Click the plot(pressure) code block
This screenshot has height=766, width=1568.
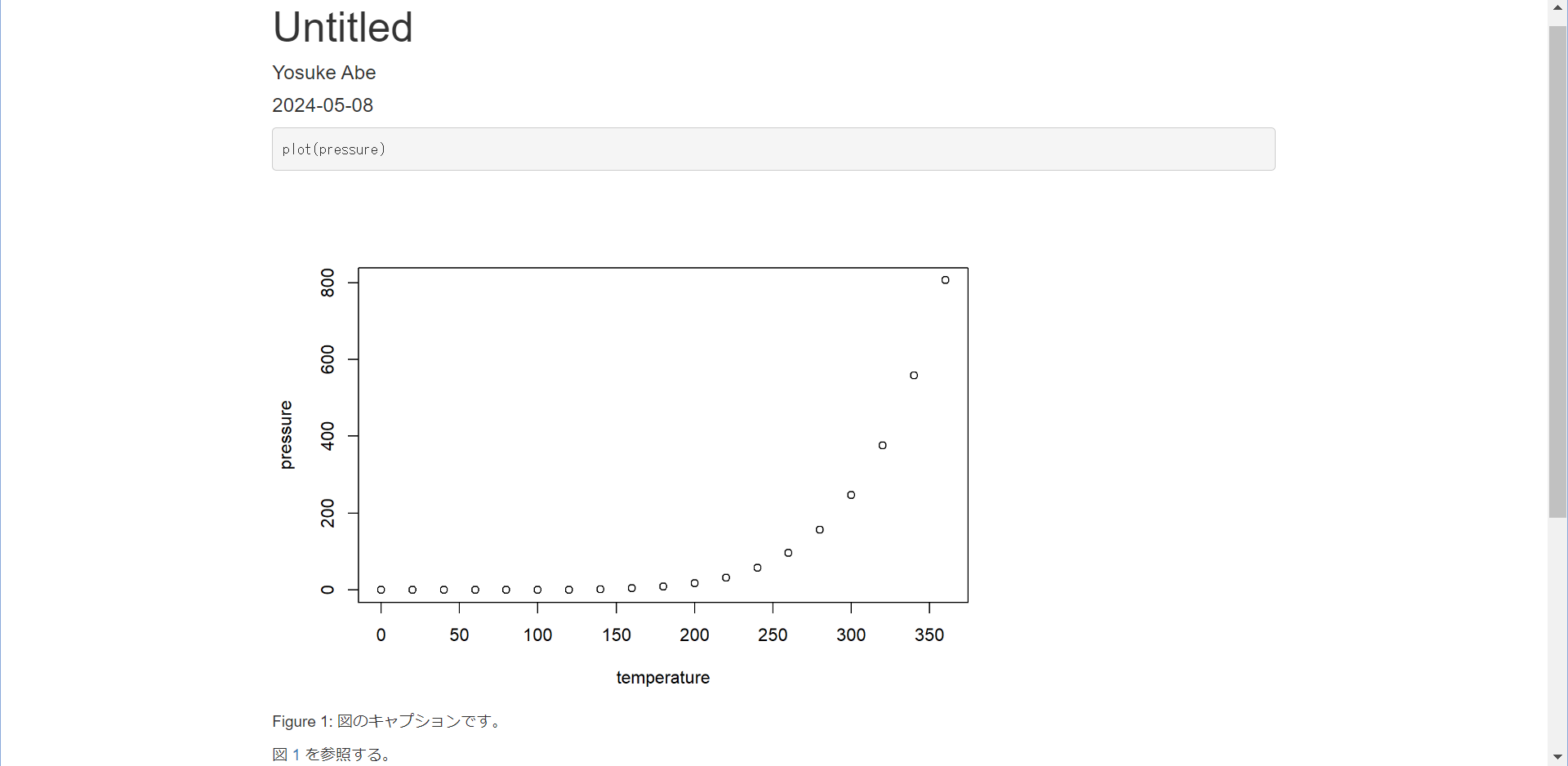(x=773, y=149)
